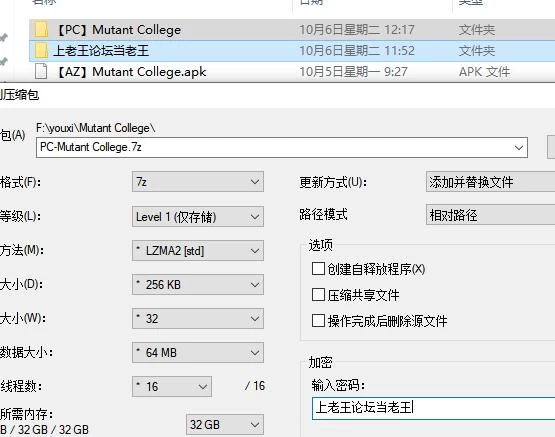Click the / 16 total threads text
Image resolution: width=555 pixels, height=437 pixels.
[x=255, y=386]
